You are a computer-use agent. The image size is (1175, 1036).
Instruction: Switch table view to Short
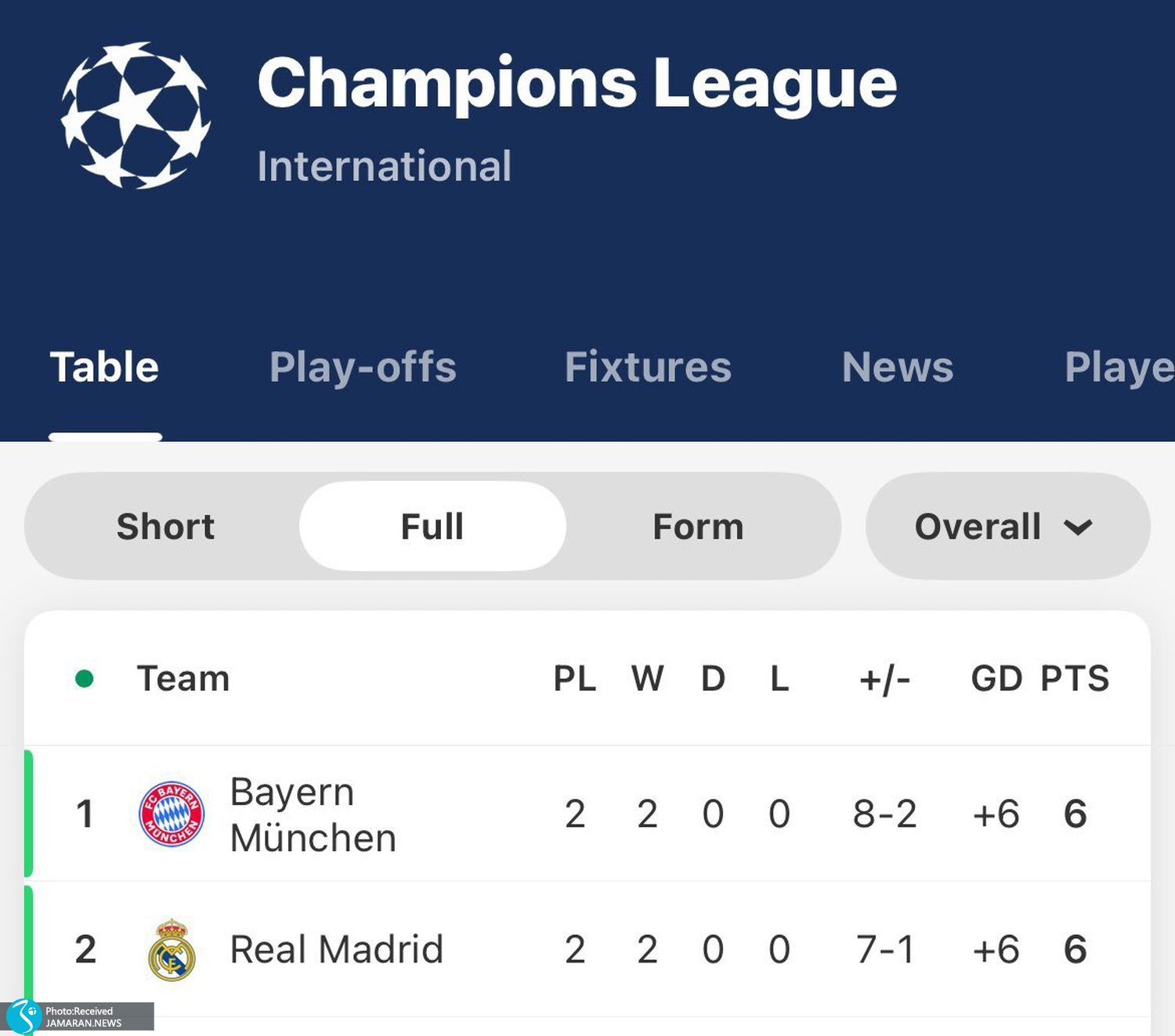pos(165,526)
